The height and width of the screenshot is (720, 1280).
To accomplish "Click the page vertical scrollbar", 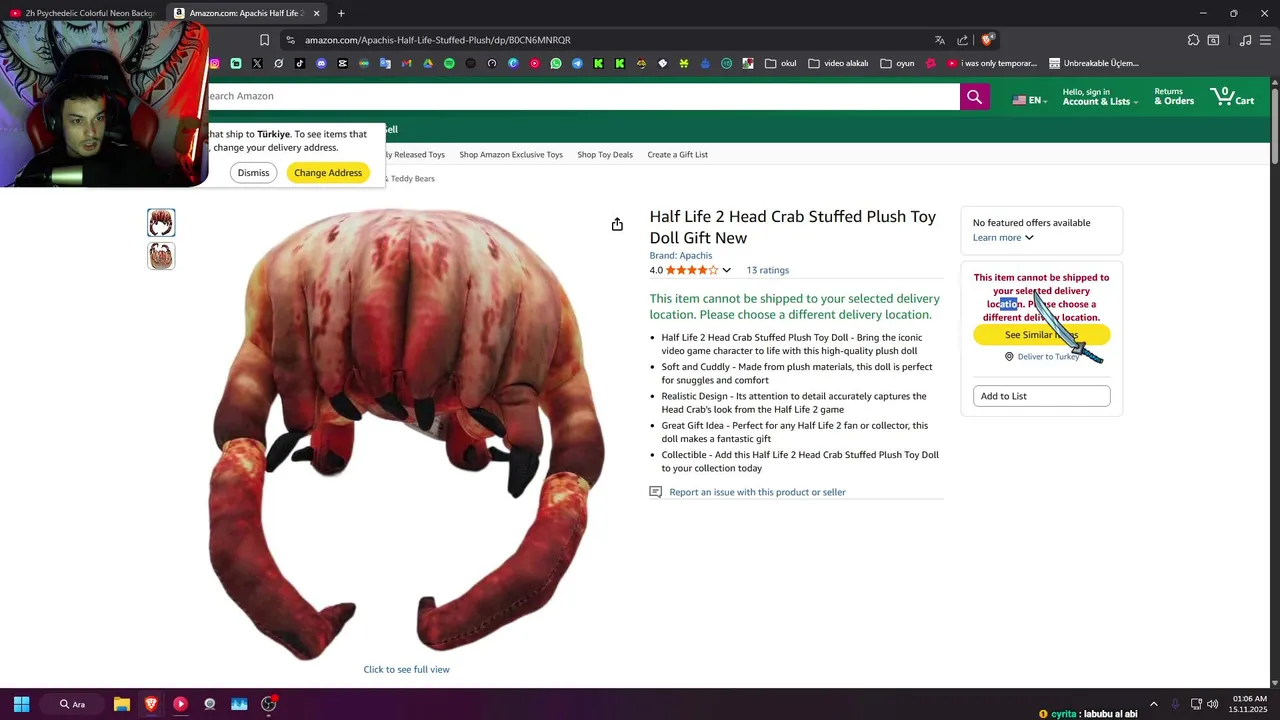I will pos(1274,127).
